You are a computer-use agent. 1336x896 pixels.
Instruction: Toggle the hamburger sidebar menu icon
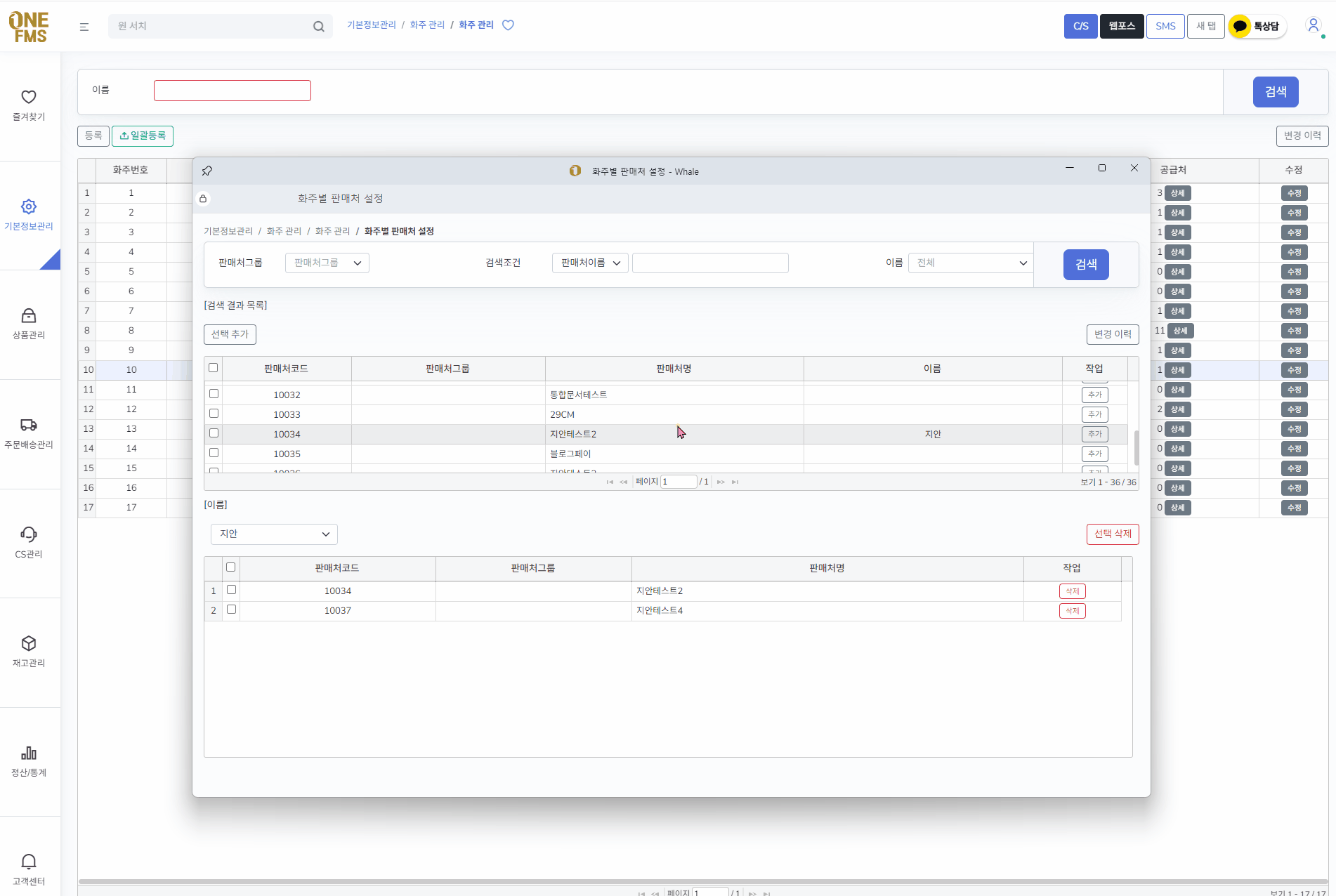[84, 27]
